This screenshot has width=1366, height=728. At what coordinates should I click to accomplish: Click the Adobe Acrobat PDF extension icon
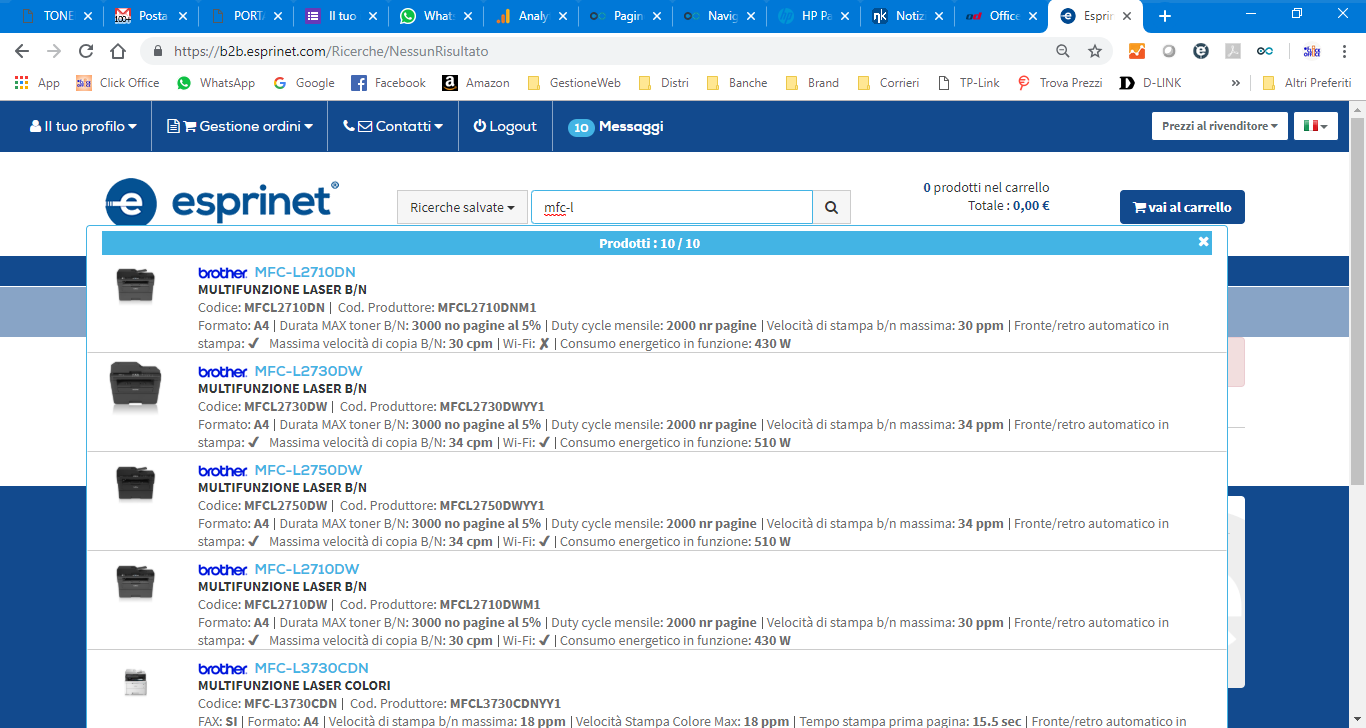(1234, 51)
